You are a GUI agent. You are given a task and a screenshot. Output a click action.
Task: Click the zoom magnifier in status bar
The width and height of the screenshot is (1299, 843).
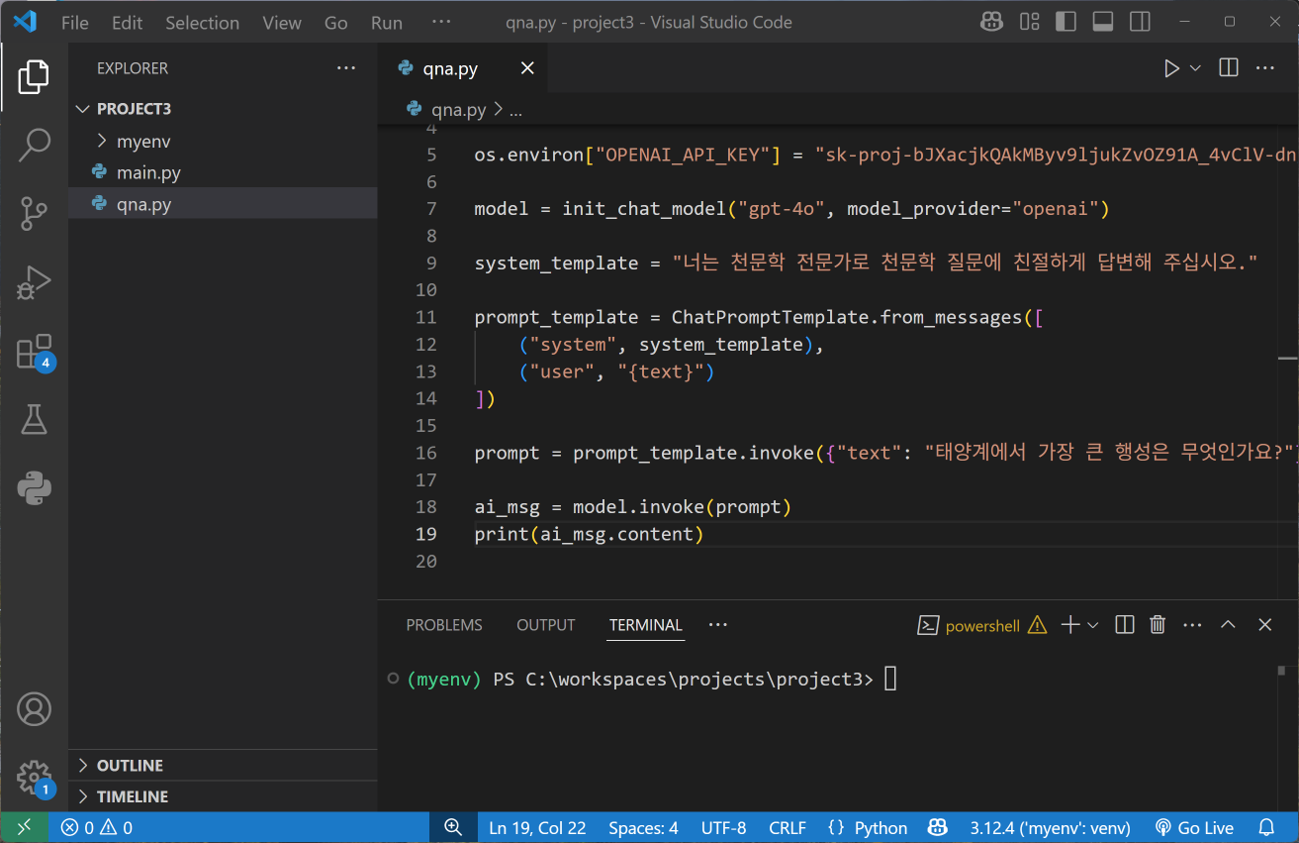(x=453, y=827)
